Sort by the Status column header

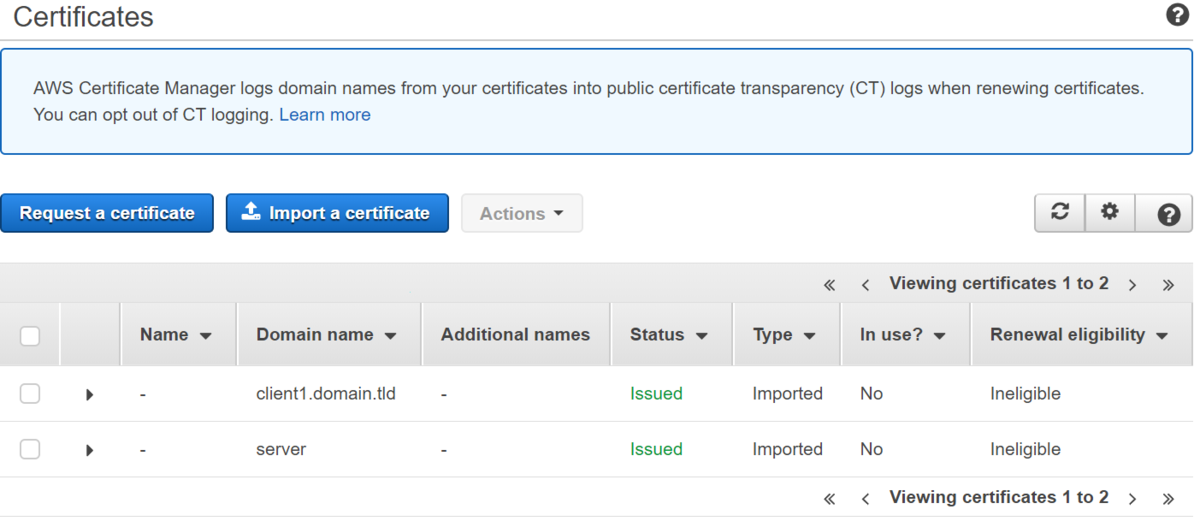tap(669, 335)
